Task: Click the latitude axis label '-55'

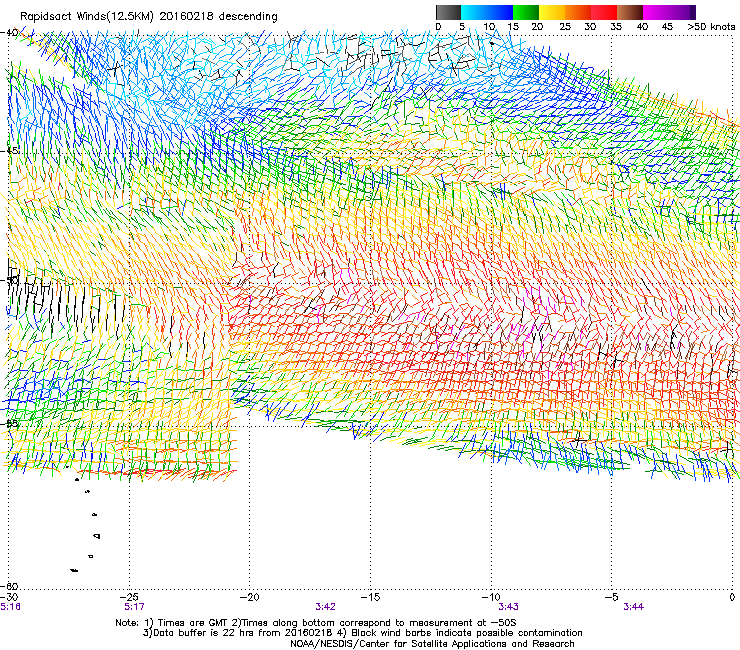Action: [9, 423]
